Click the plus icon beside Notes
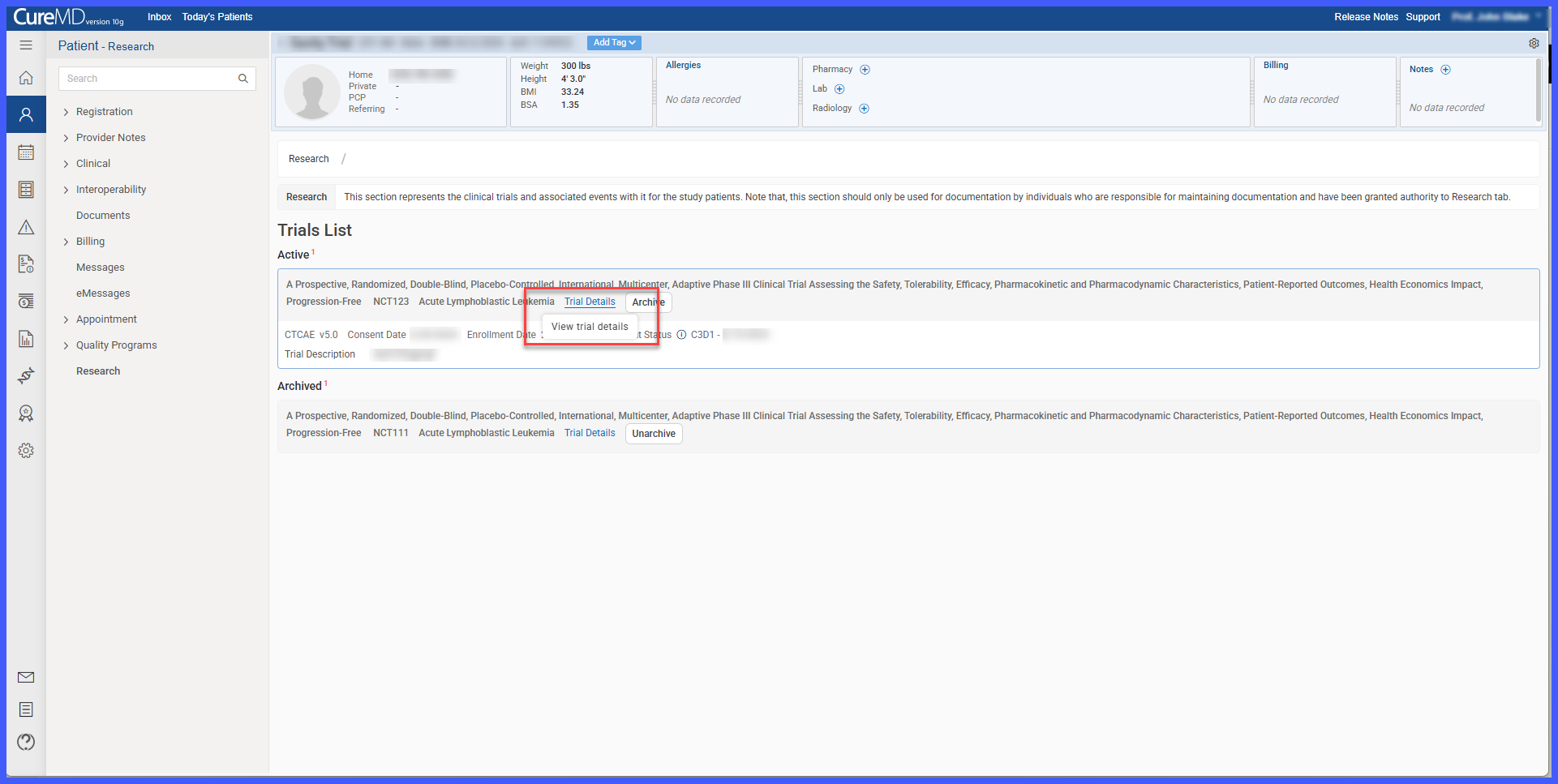Screen dimensions: 1558x784 point(1445,70)
